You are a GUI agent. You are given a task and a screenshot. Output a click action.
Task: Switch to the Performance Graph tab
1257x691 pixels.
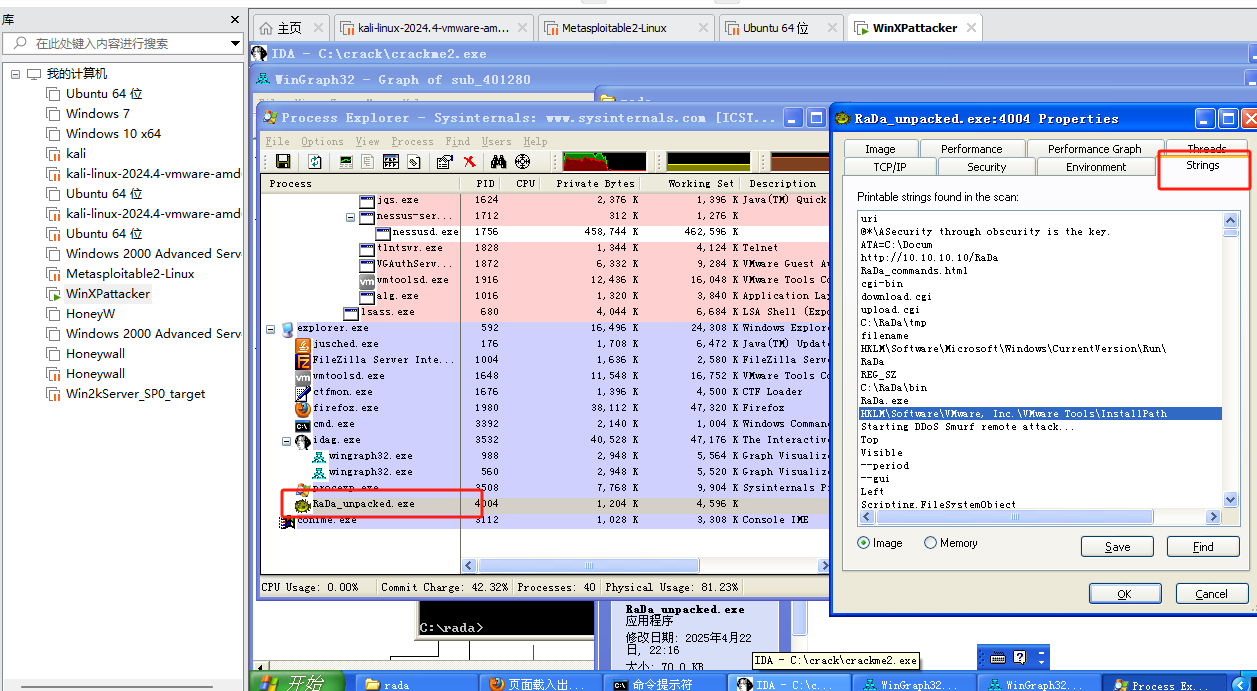click(x=1094, y=149)
